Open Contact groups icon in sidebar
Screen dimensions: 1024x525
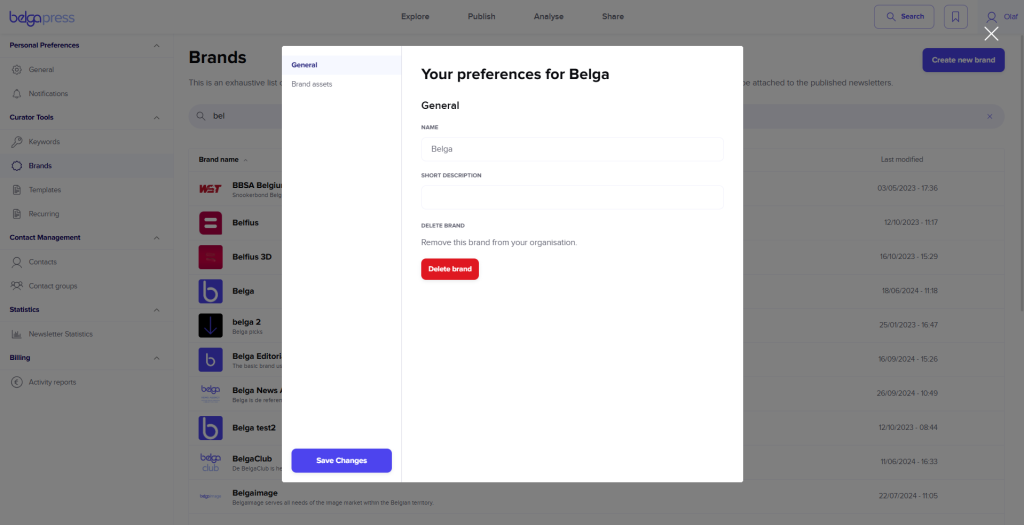(x=17, y=286)
